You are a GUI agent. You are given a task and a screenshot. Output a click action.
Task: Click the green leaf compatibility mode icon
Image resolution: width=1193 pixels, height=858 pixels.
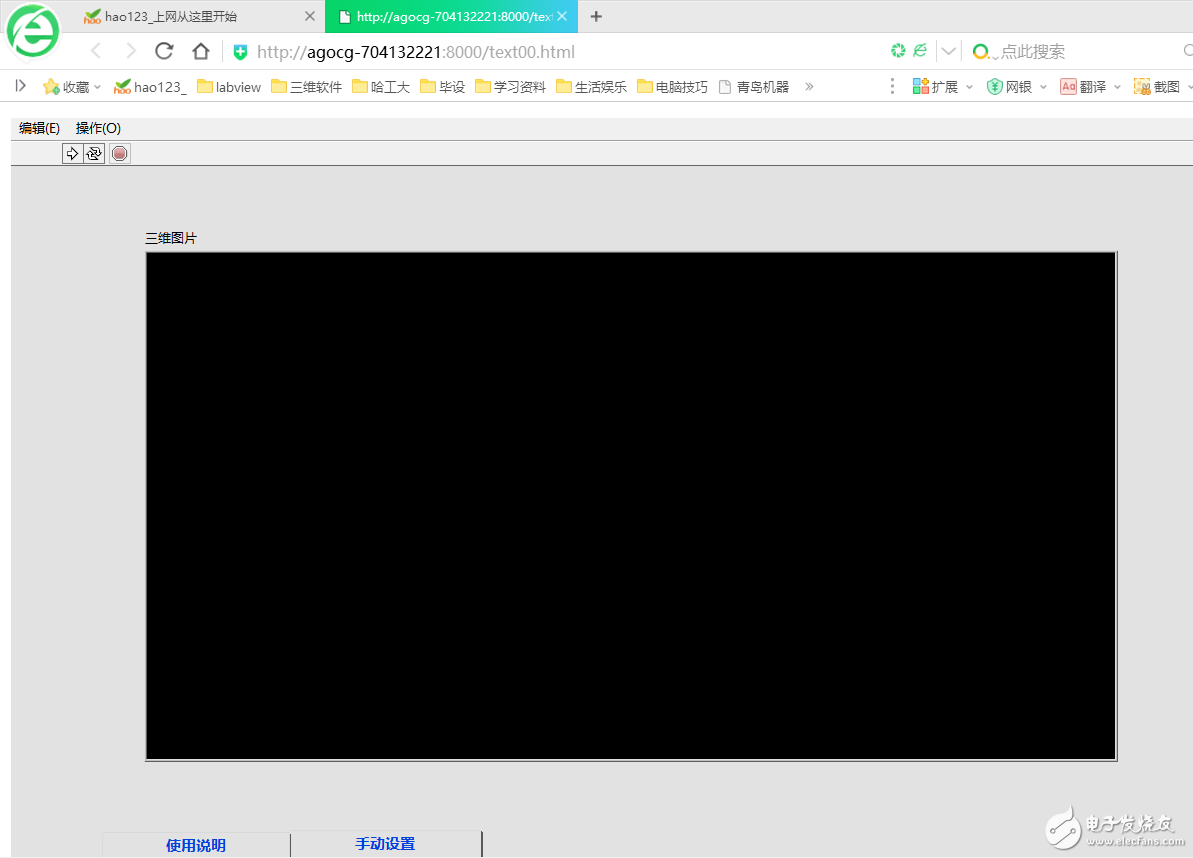[920, 50]
